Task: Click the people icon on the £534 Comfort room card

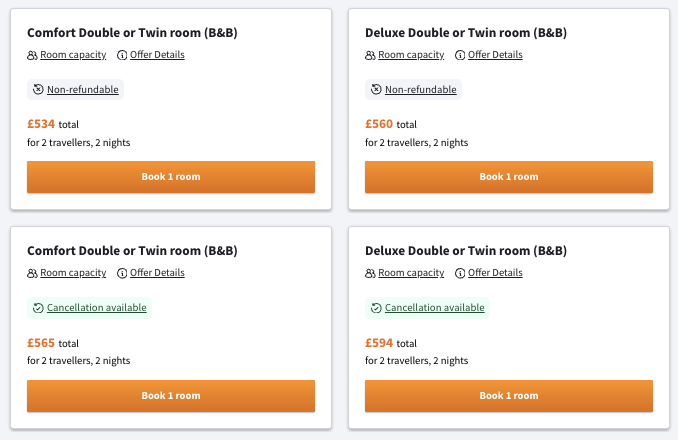Action: (33, 55)
